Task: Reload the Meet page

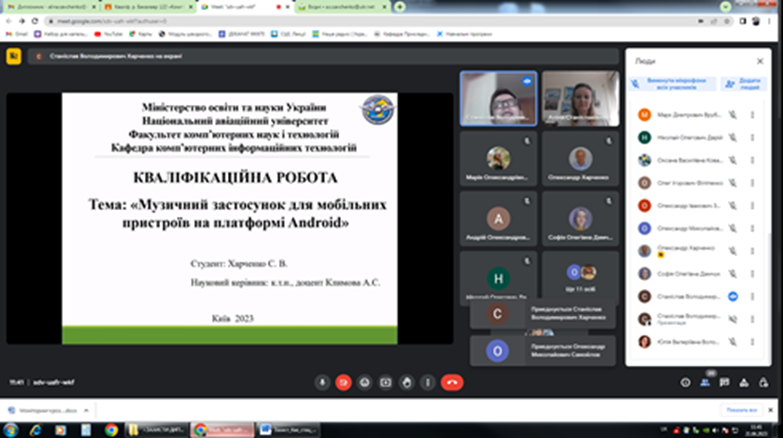Action: point(35,21)
